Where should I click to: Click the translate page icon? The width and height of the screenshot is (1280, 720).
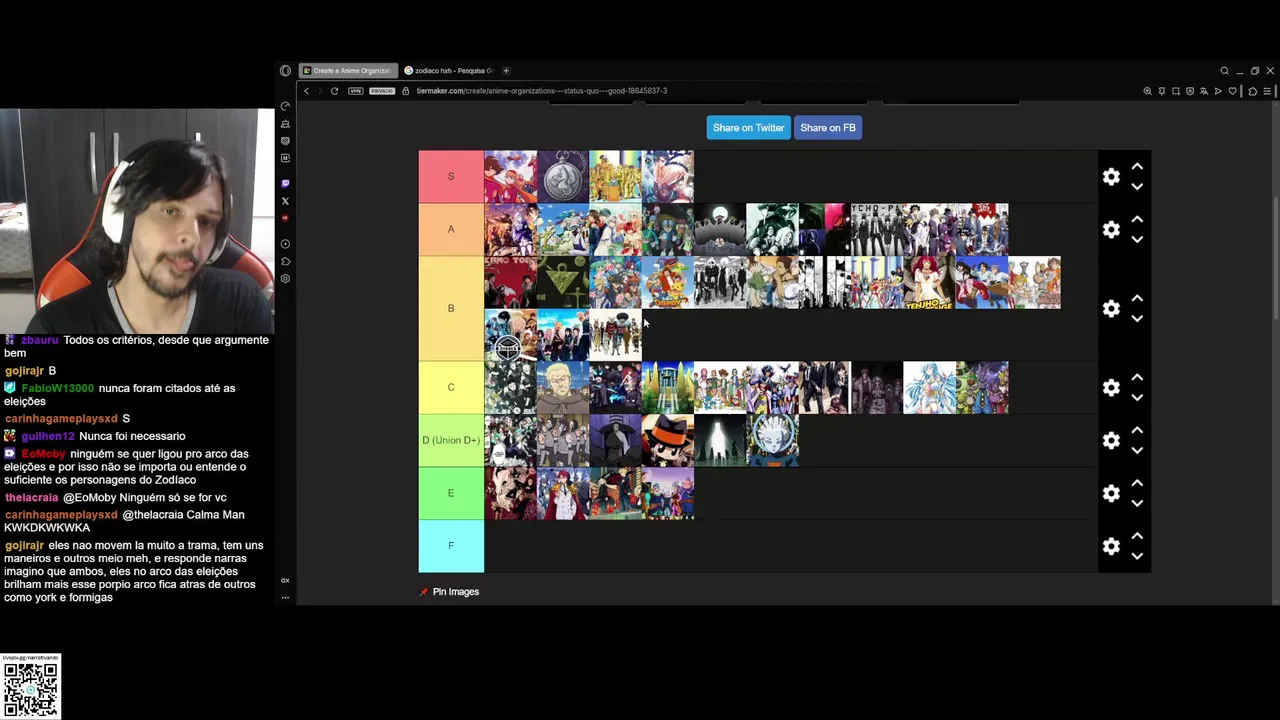click(x=1204, y=91)
